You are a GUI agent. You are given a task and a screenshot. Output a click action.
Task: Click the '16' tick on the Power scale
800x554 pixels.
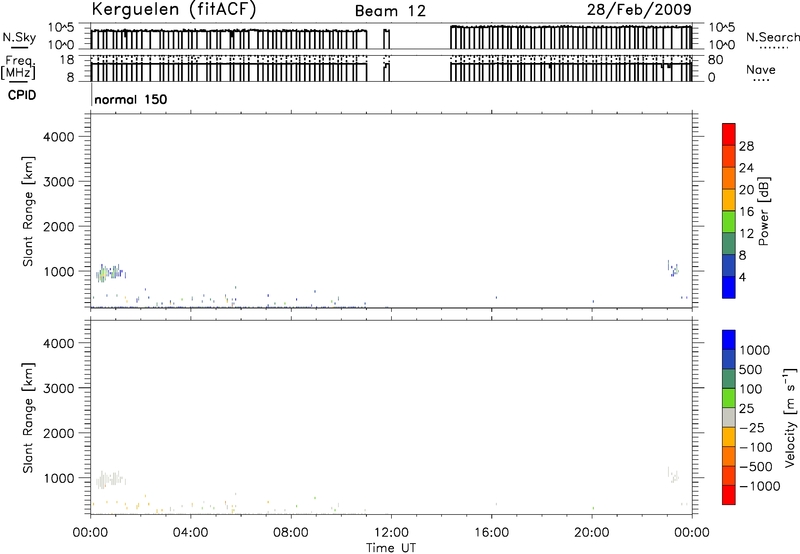pos(746,212)
